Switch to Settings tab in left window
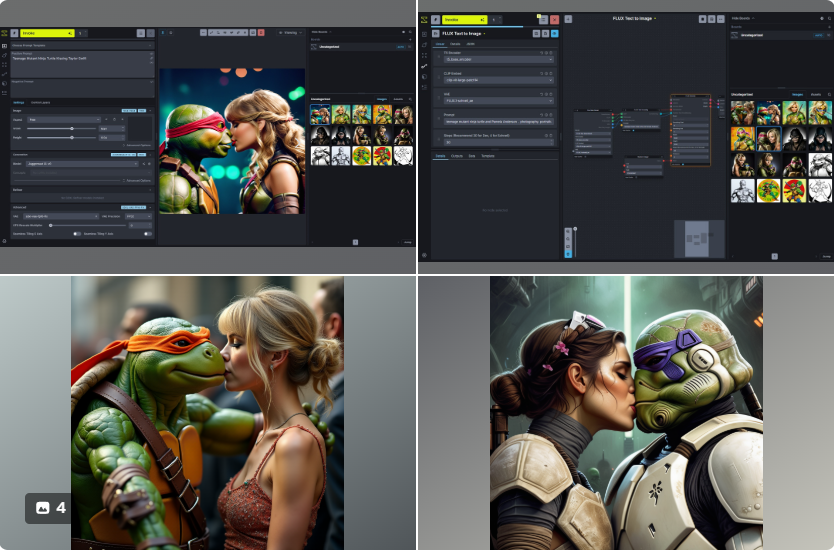The width and height of the screenshot is (834, 550). 19,103
